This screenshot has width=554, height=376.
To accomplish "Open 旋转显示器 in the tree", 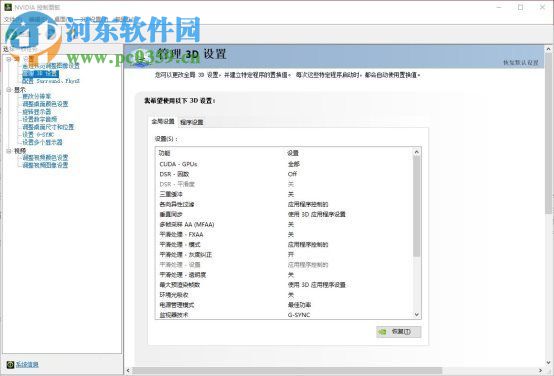I will point(37,112).
